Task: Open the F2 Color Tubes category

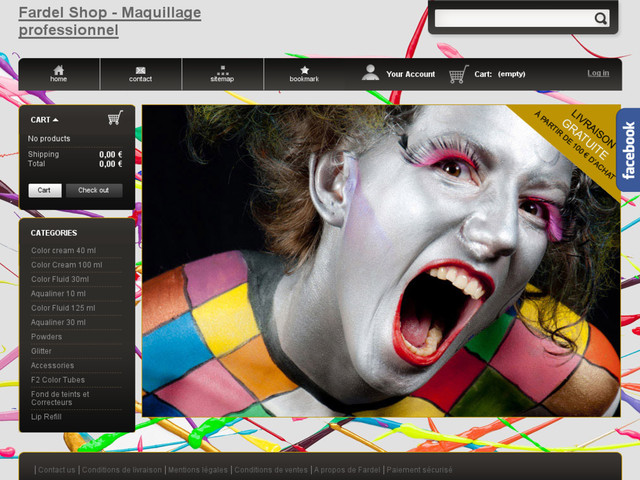Action: [x=58, y=380]
